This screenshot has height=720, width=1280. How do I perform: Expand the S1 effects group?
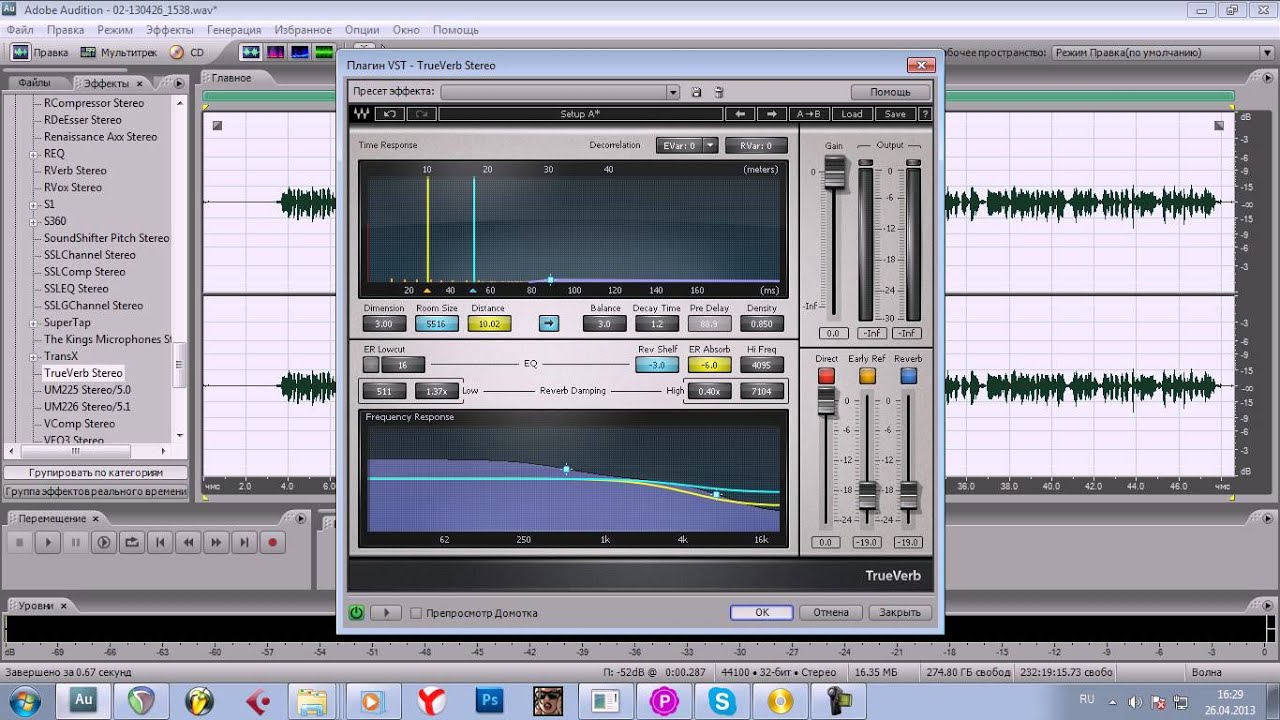[x=35, y=205]
